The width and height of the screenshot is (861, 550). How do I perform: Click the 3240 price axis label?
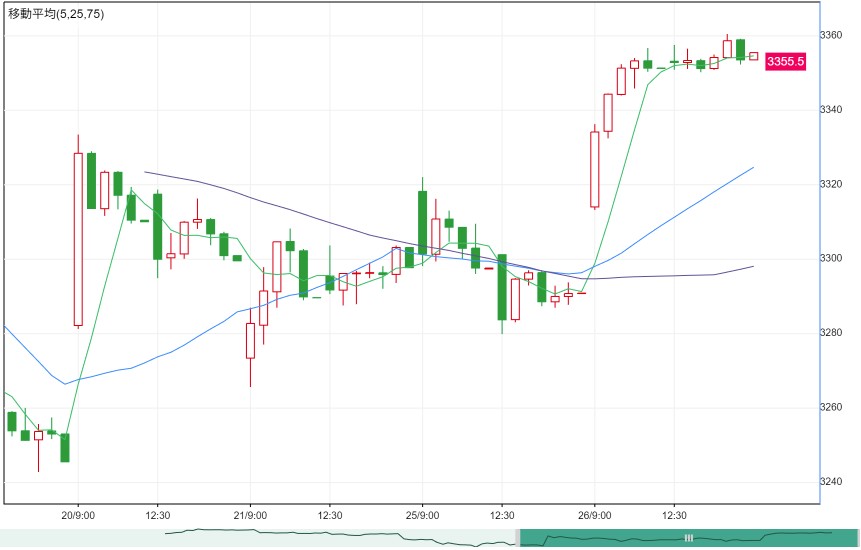tap(830, 481)
